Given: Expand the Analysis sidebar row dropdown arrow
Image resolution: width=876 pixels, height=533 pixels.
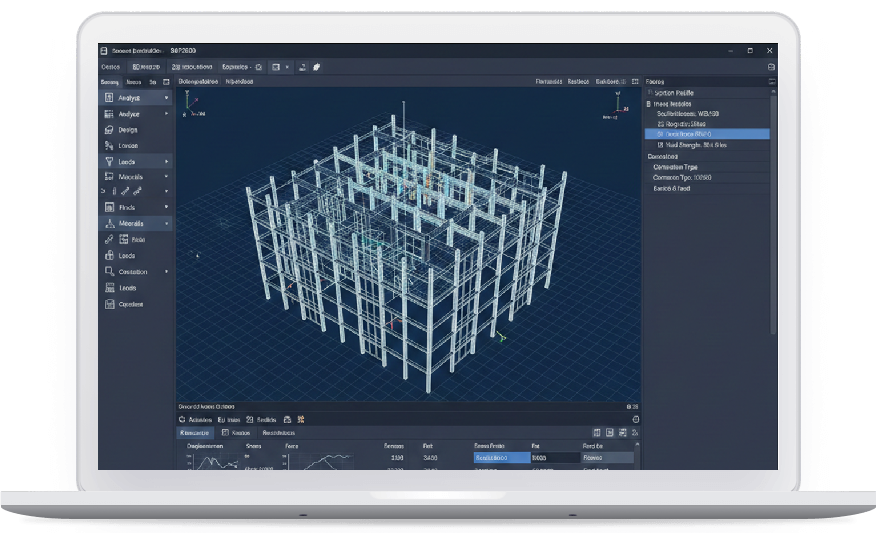Looking at the screenshot, I should point(166,98).
